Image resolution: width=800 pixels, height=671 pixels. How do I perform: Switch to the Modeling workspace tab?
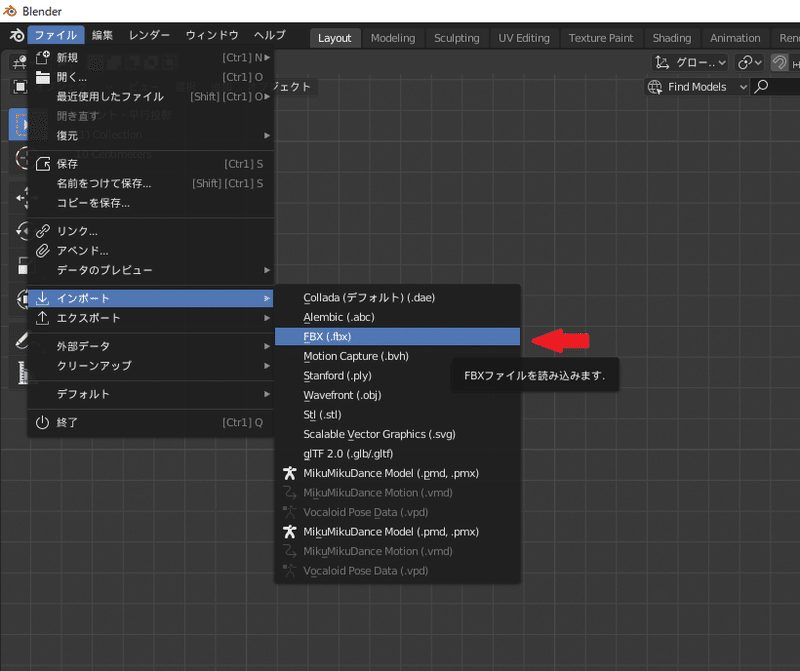click(393, 38)
